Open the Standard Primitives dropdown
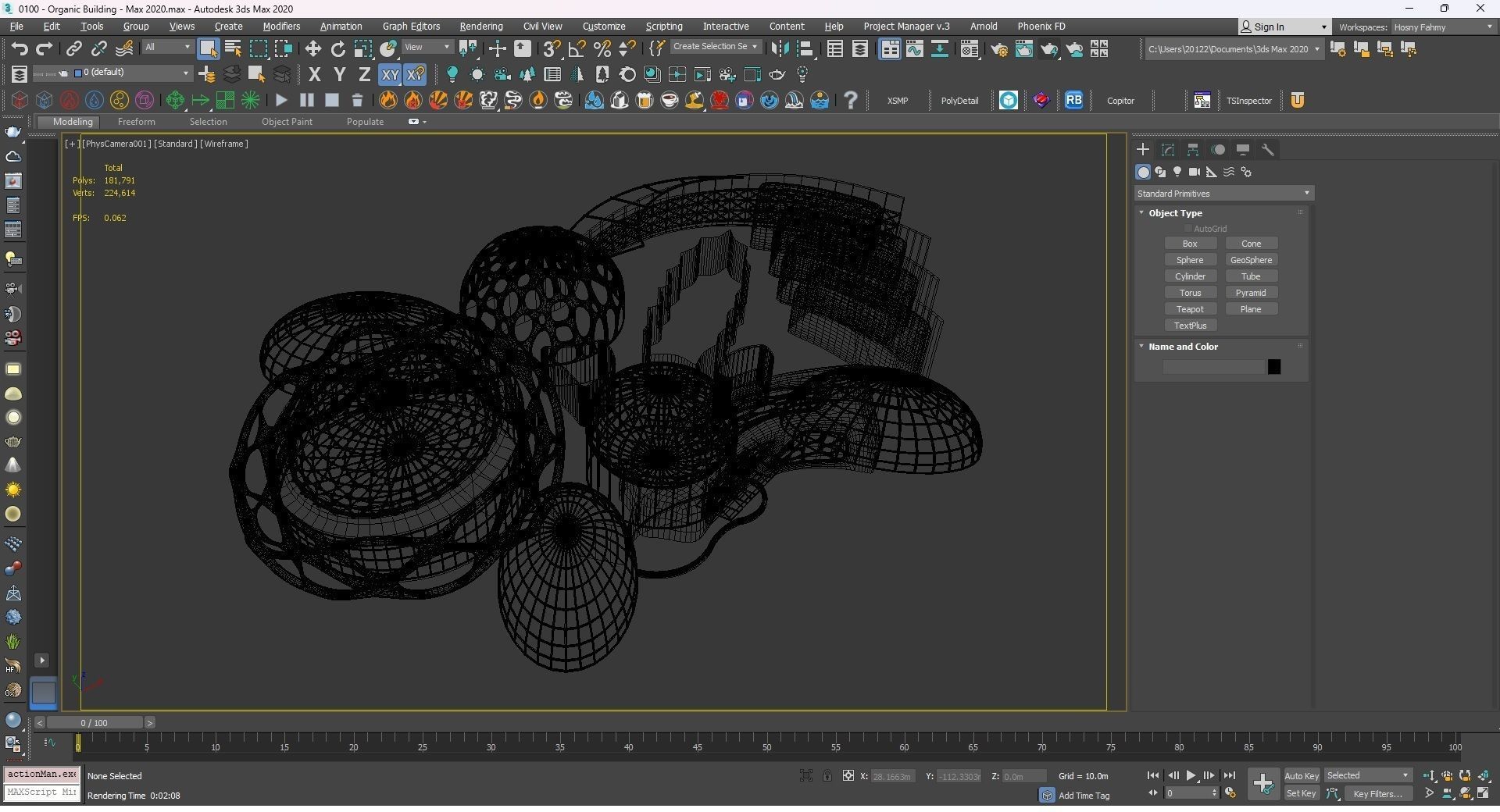1500x812 pixels. point(1223,193)
